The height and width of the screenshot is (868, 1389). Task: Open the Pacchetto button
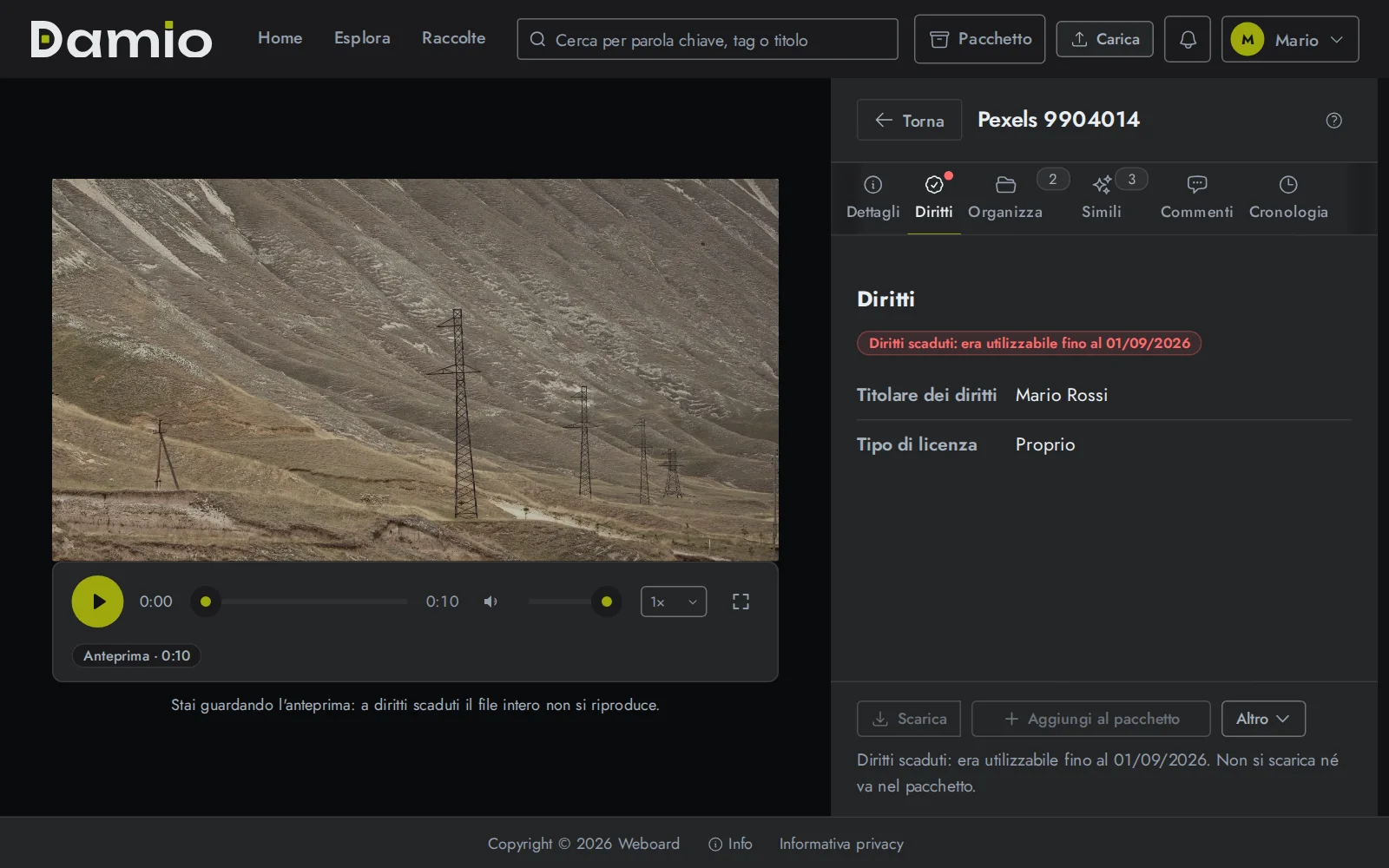[x=979, y=39]
